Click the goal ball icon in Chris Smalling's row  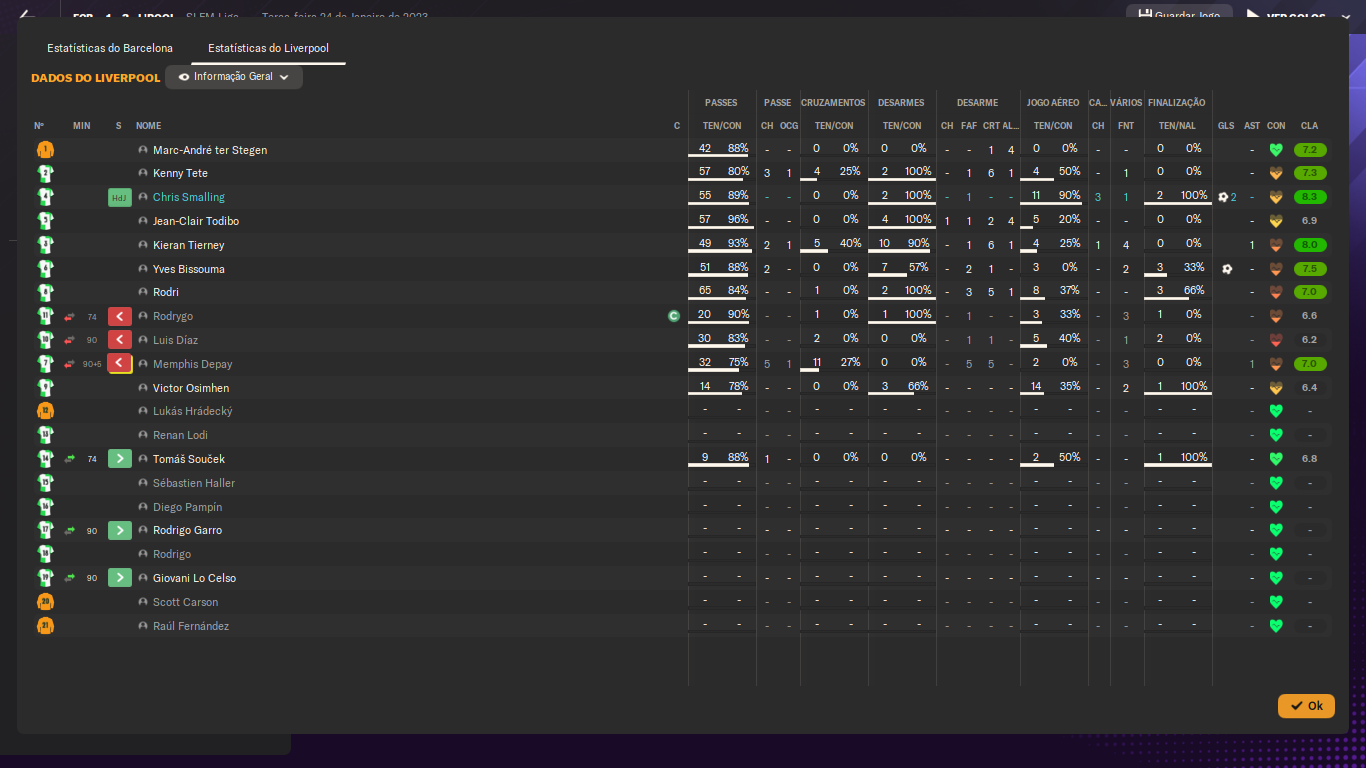click(1223, 197)
